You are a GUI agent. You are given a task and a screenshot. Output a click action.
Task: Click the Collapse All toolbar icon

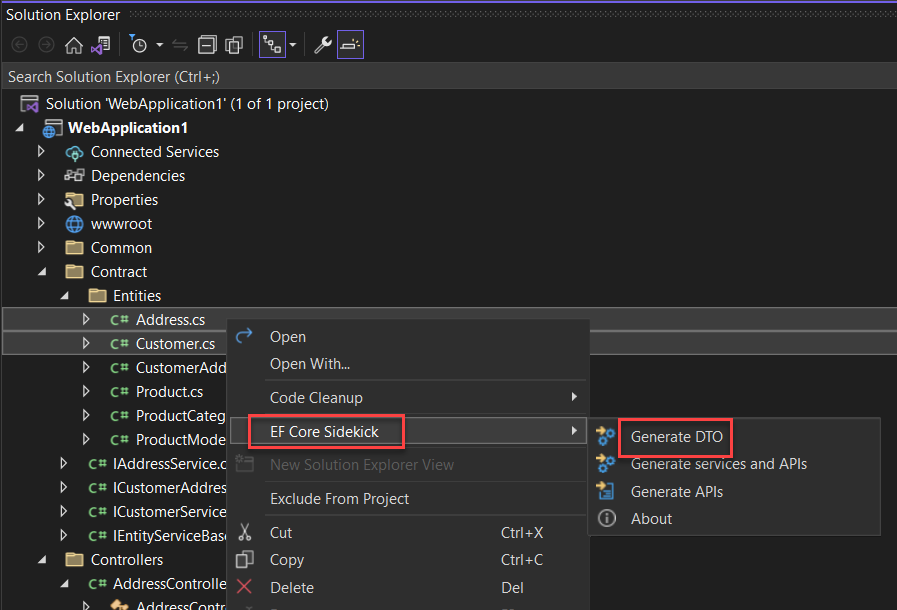(207, 45)
